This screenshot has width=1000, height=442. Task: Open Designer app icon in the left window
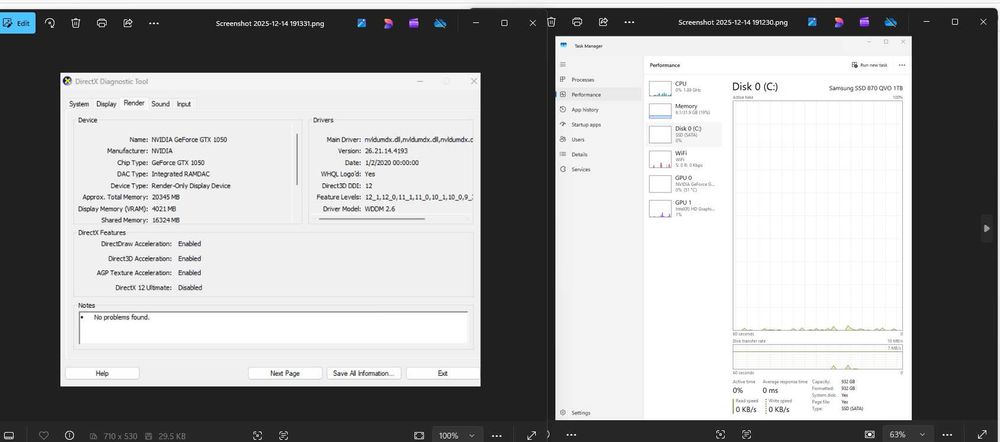tap(388, 23)
